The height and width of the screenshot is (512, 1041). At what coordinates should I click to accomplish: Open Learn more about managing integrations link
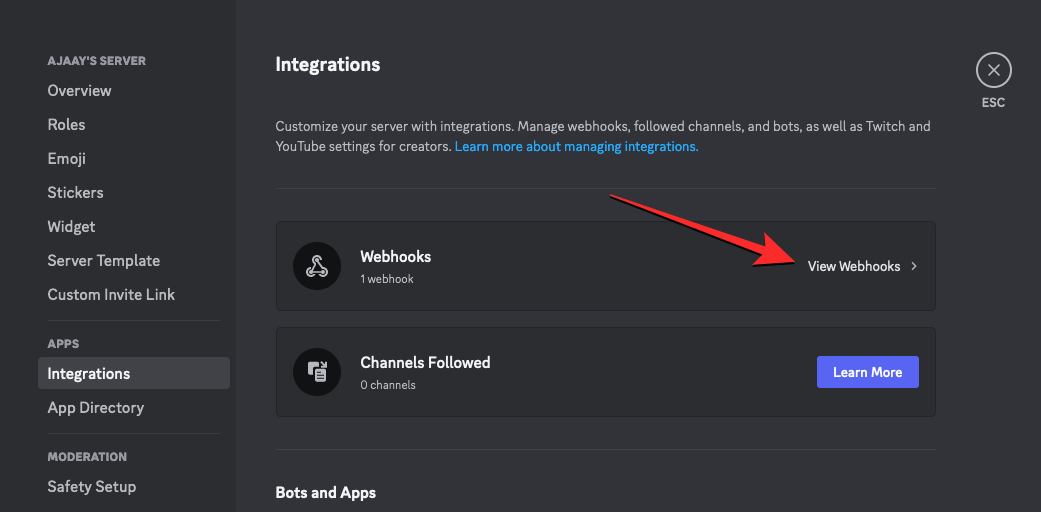tap(576, 146)
